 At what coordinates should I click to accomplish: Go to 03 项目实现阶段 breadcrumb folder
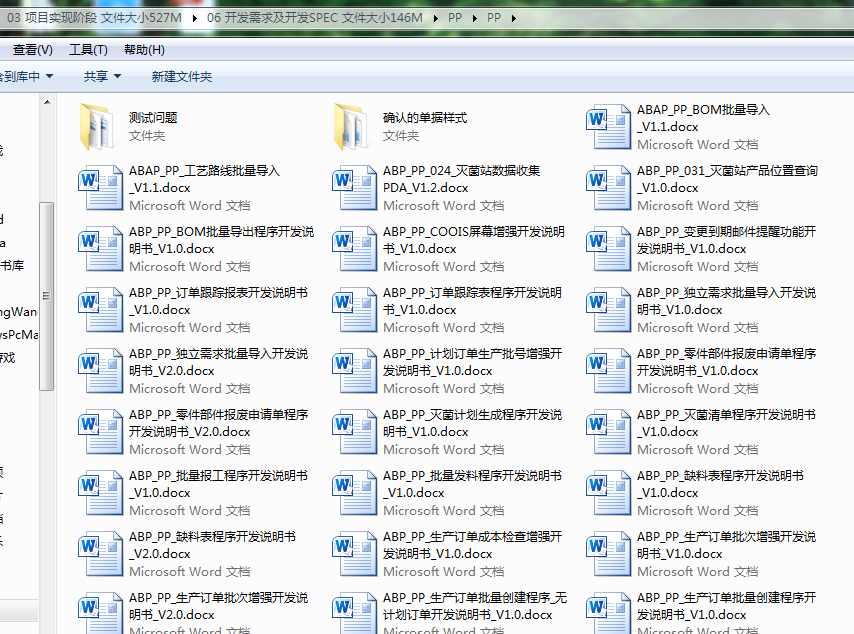point(94,18)
